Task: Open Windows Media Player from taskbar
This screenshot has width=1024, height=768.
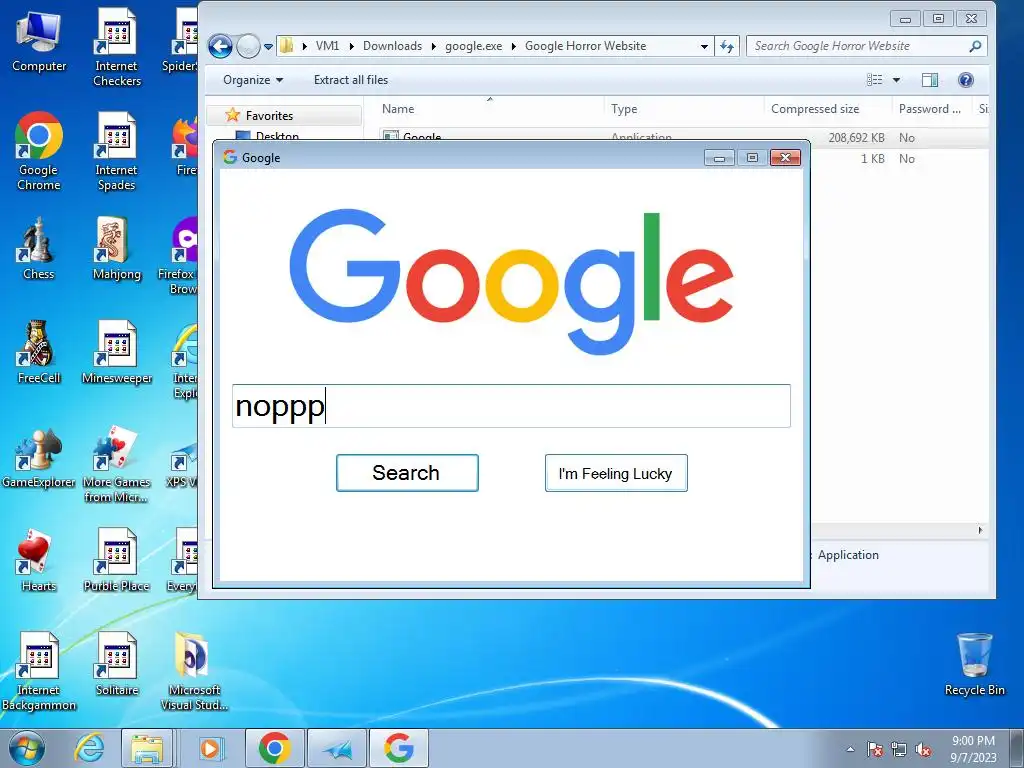Action: pos(210,748)
